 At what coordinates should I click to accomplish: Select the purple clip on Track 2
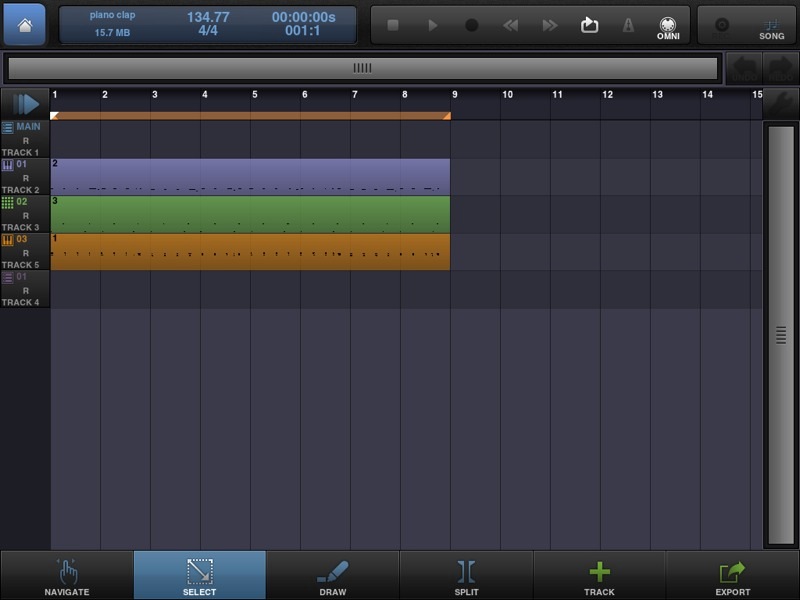click(x=250, y=177)
